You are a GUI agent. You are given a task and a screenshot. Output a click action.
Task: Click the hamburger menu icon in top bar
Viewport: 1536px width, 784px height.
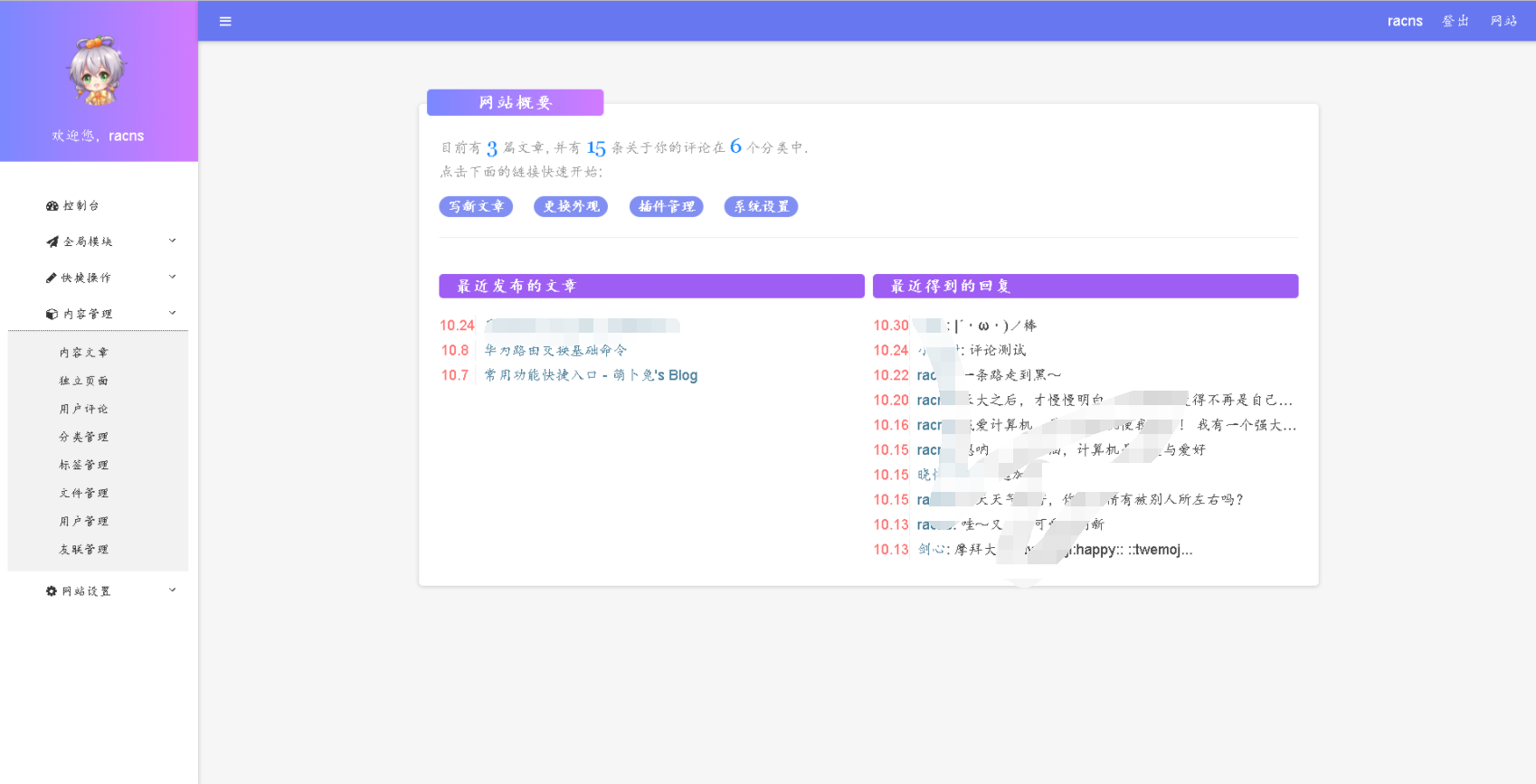(225, 21)
